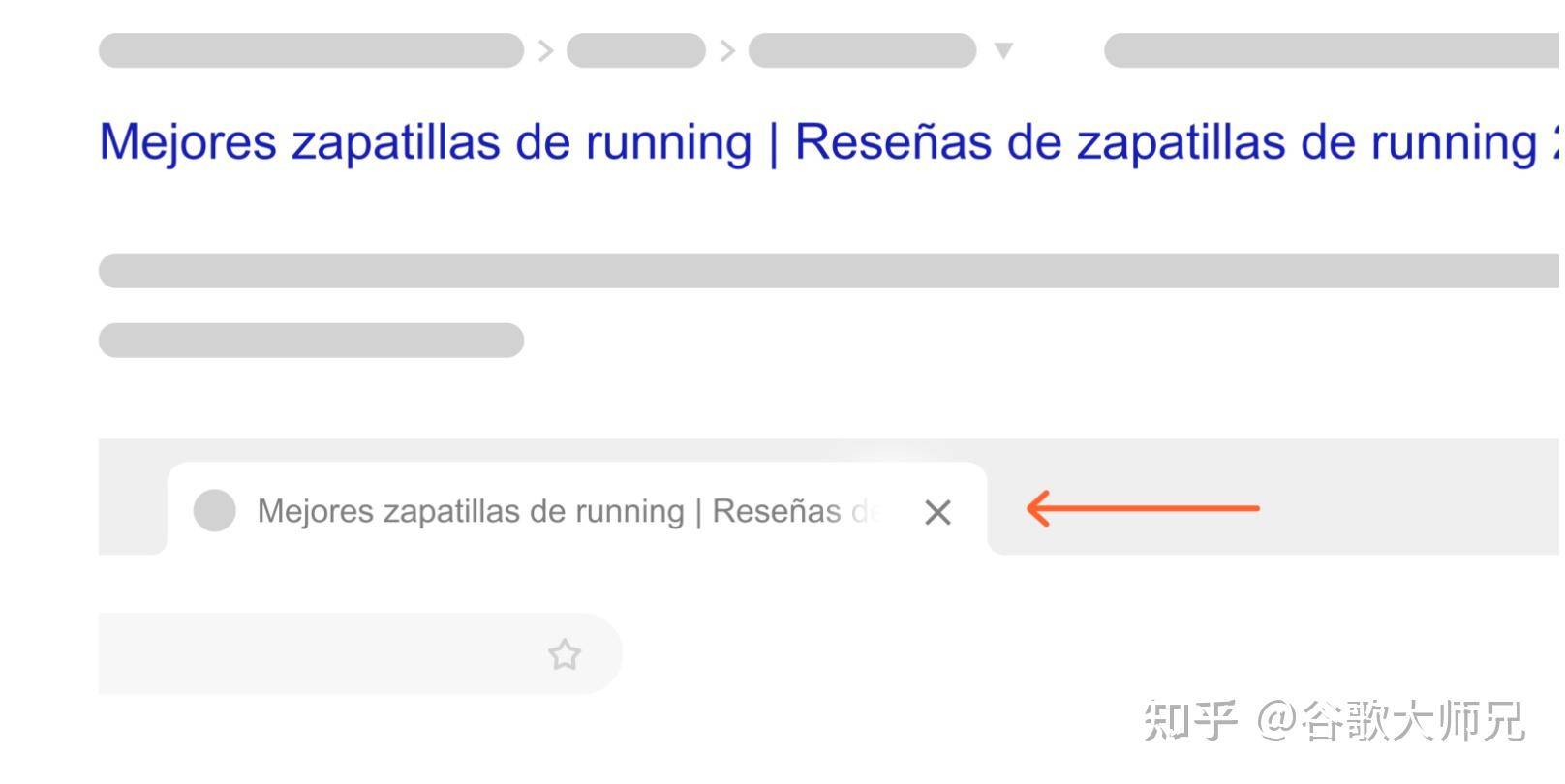Open the dropdown triangle after the breadcrumb

pos(1003,50)
